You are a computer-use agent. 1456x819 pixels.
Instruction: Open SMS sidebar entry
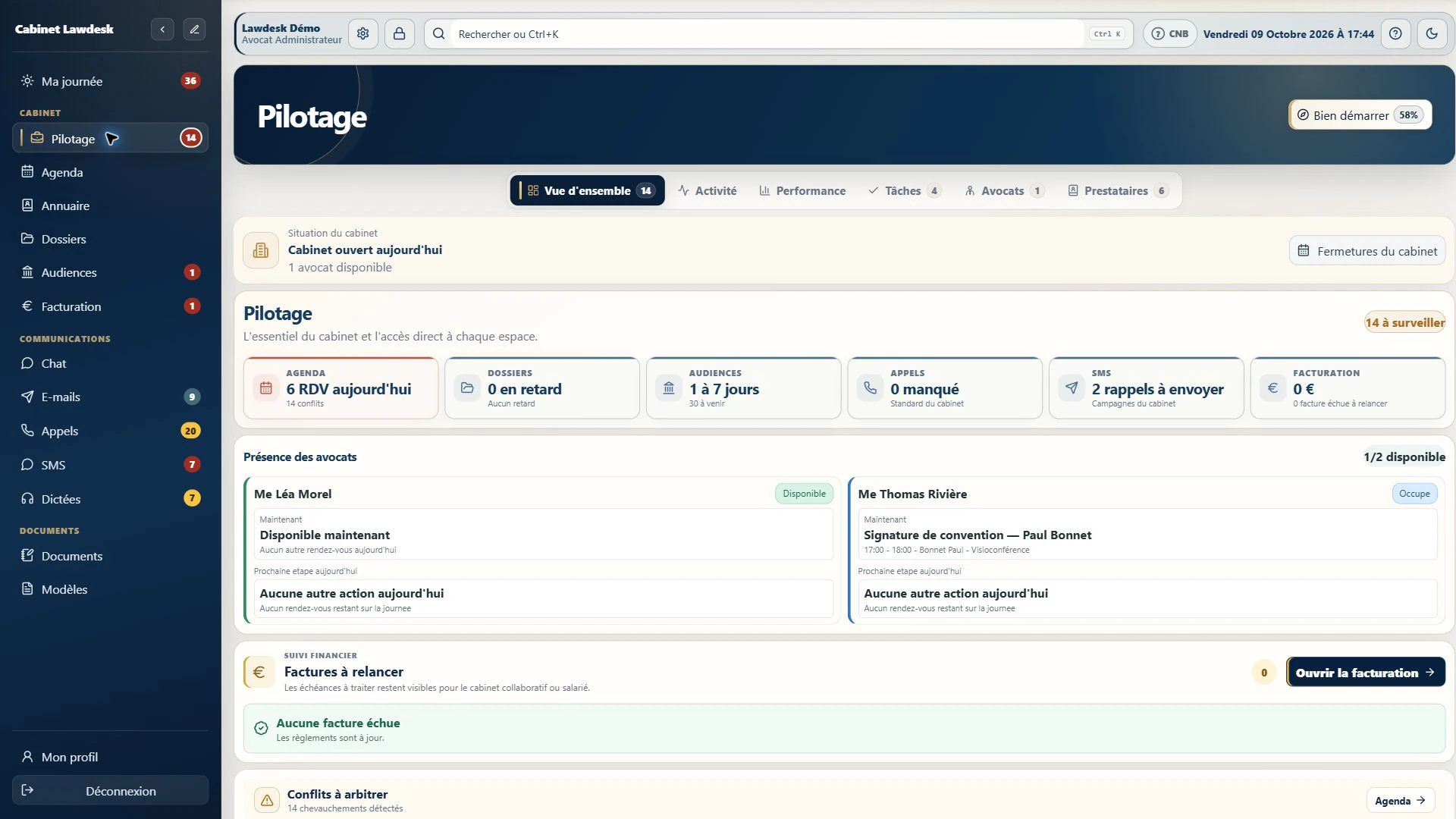click(110, 465)
